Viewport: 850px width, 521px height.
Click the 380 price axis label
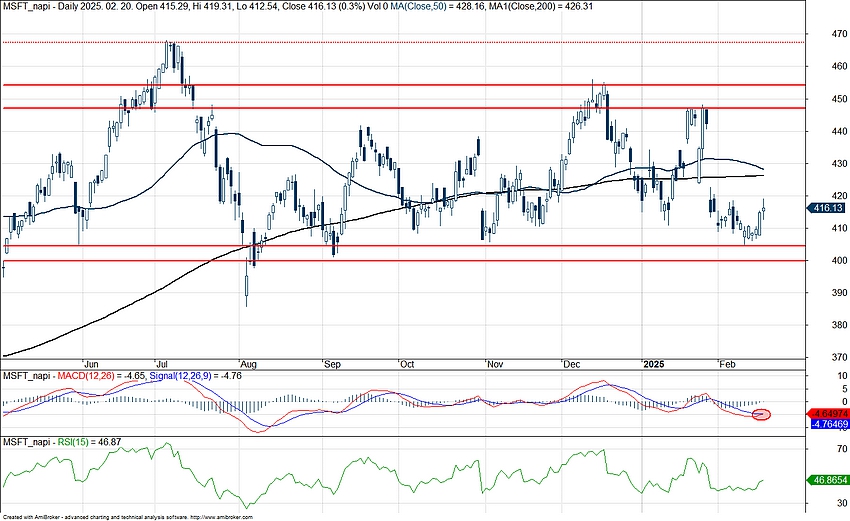tap(839, 325)
